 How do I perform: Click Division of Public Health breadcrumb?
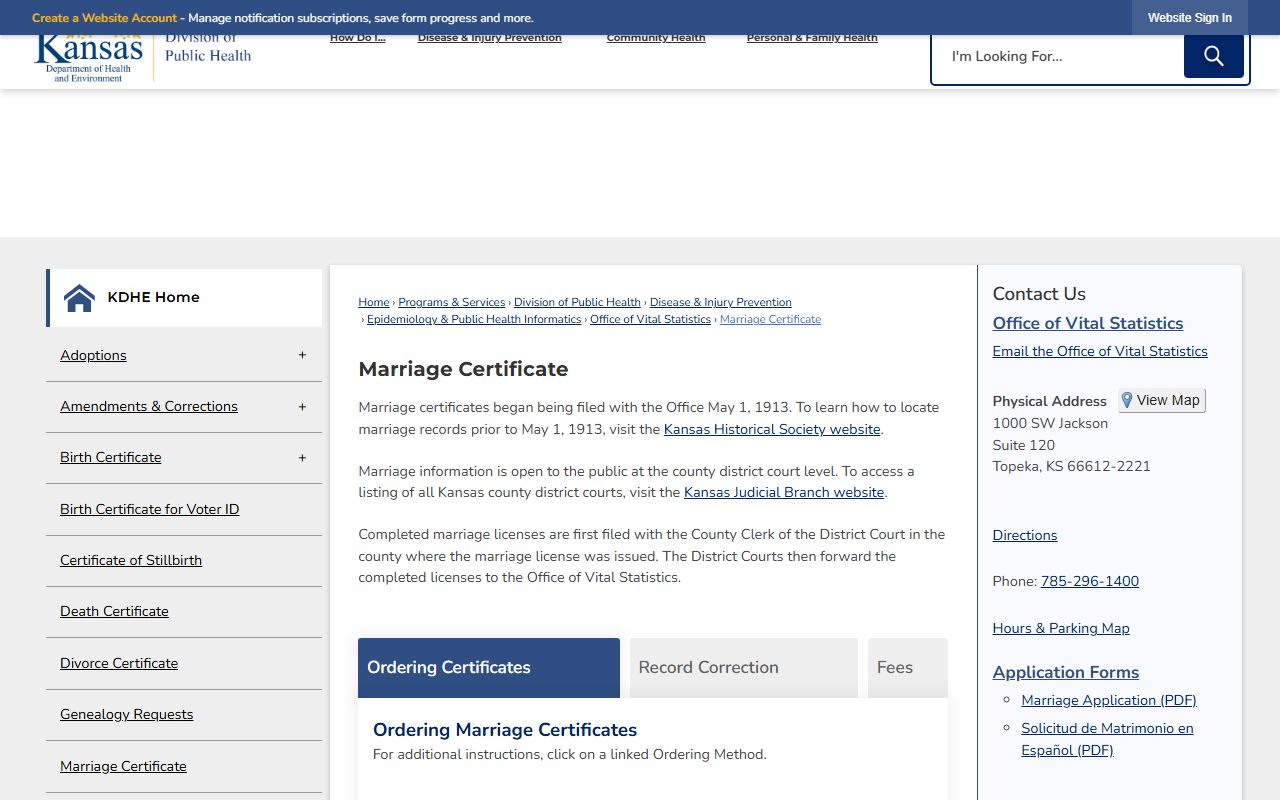(x=577, y=302)
